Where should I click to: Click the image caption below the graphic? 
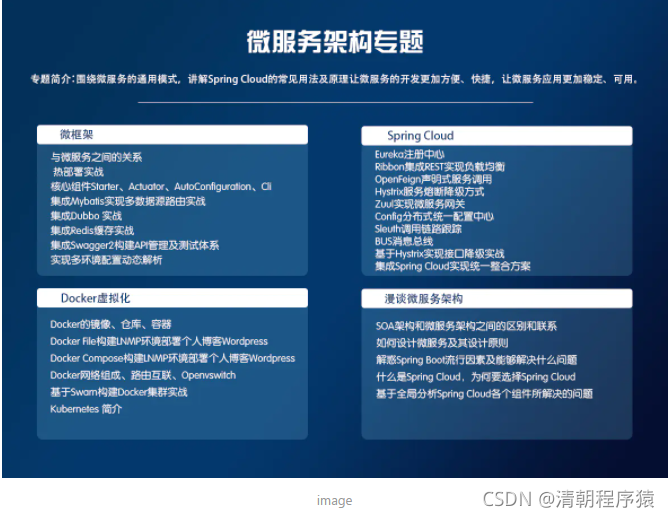coord(334,500)
